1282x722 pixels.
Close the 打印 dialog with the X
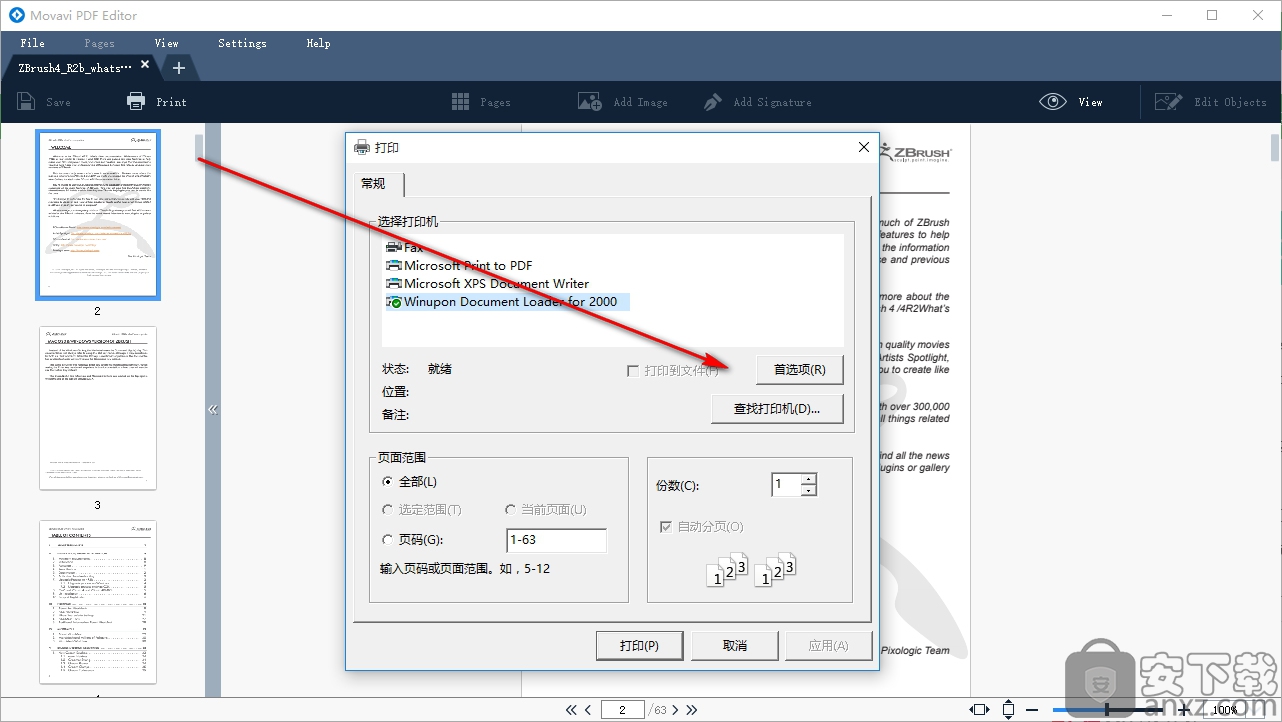tap(864, 147)
